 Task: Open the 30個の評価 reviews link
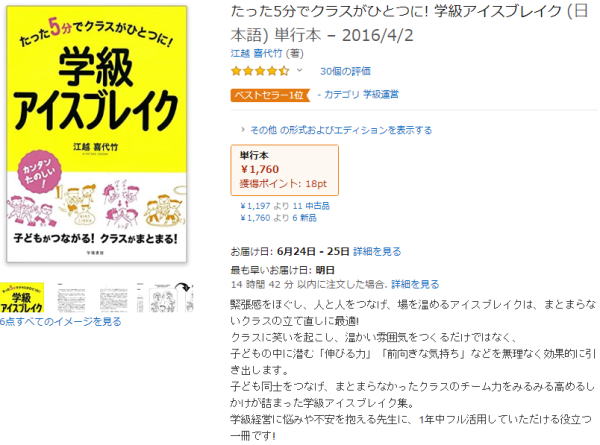[345, 71]
